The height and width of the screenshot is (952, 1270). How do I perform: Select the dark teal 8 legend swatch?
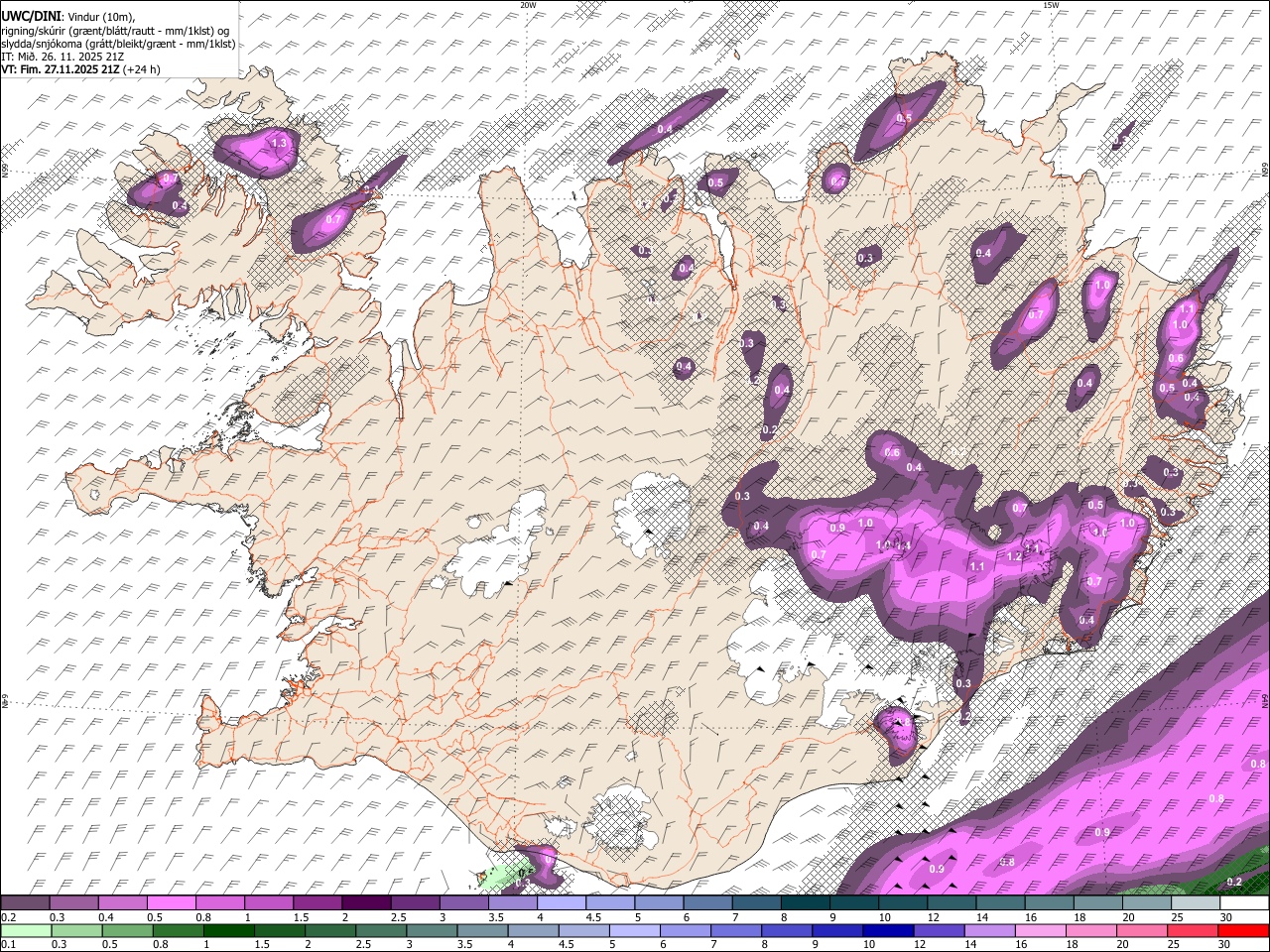click(805, 903)
